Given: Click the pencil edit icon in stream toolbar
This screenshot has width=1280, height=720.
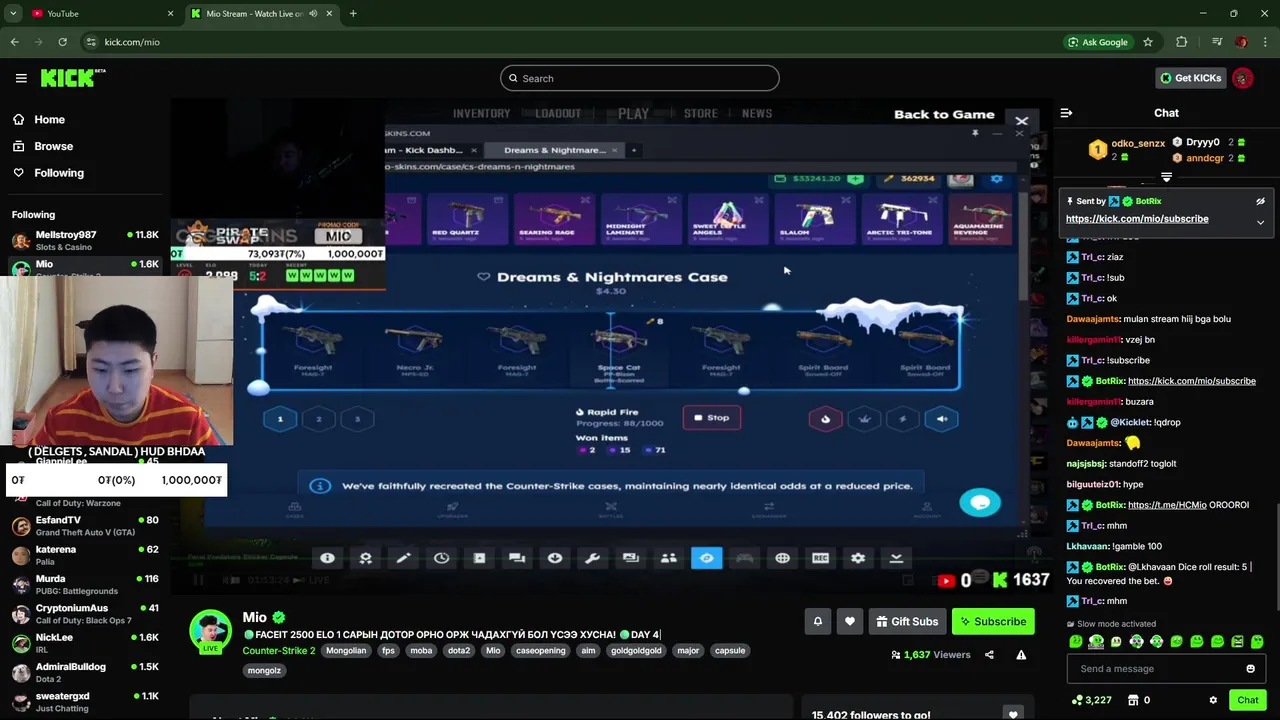Looking at the screenshot, I should click(403, 558).
